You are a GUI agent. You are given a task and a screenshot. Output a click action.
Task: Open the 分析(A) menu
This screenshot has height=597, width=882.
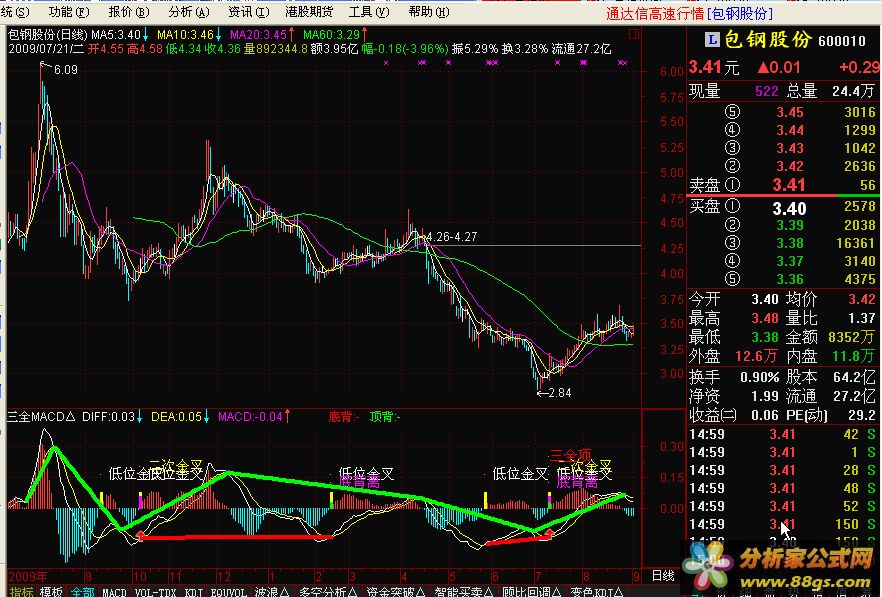(x=189, y=11)
